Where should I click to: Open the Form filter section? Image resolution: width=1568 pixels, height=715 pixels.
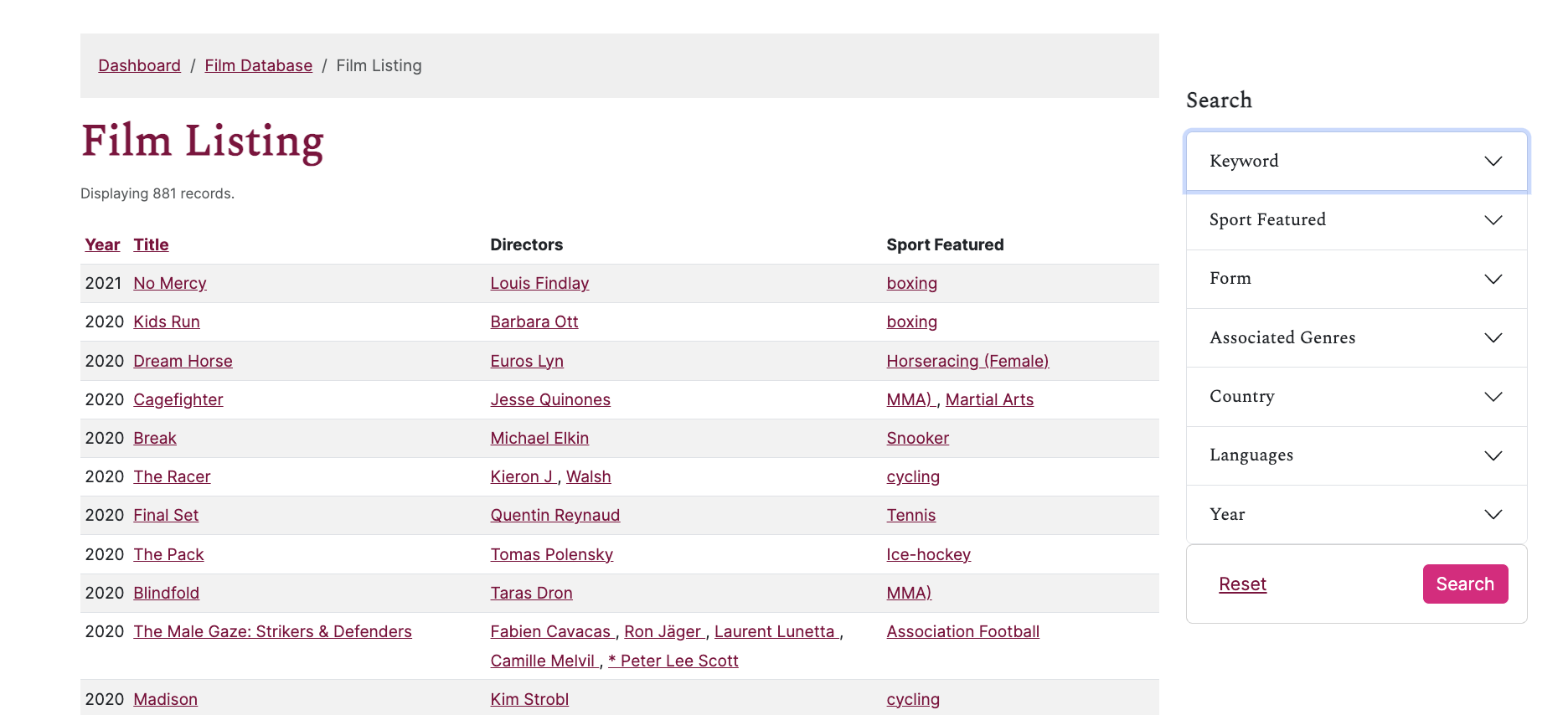coord(1355,279)
